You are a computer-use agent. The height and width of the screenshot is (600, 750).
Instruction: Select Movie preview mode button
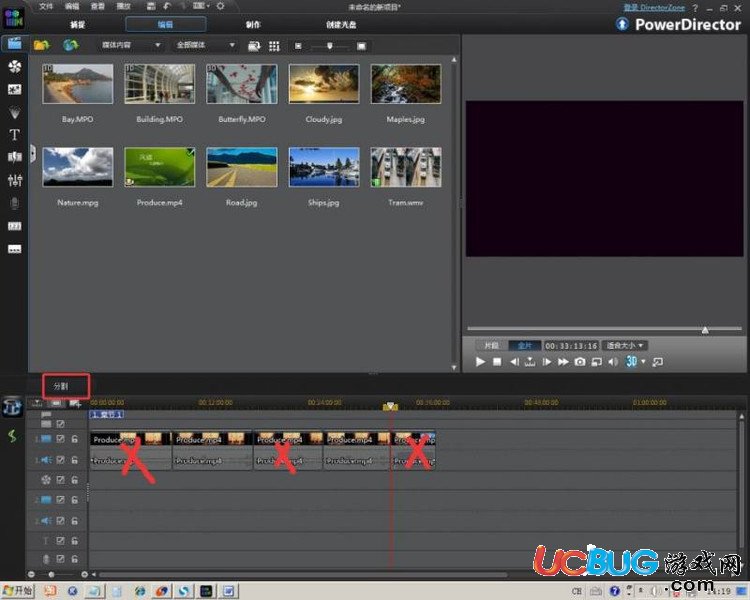click(x=525, y=345)
